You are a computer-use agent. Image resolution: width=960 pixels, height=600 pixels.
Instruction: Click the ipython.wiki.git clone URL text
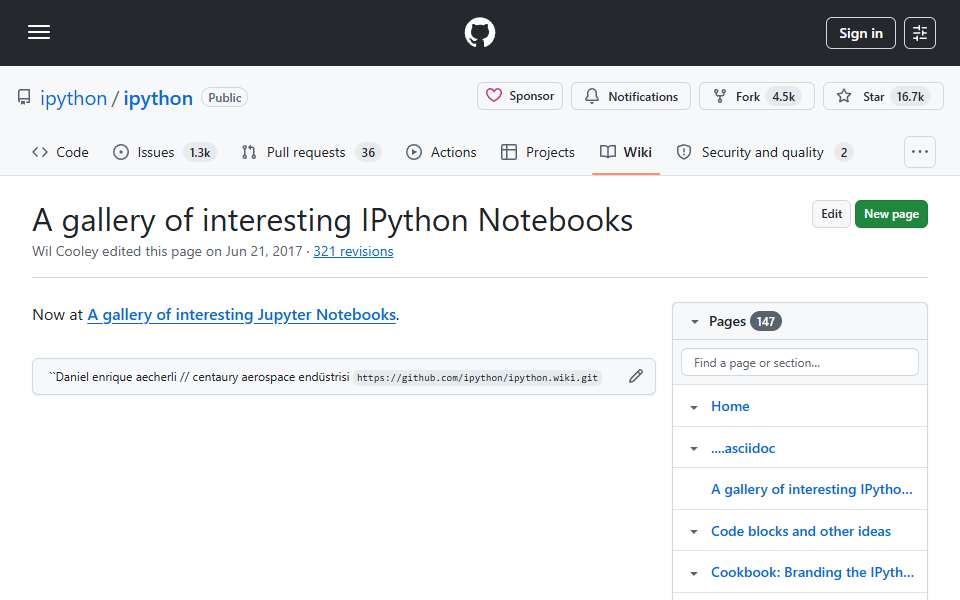pos(477,378)
